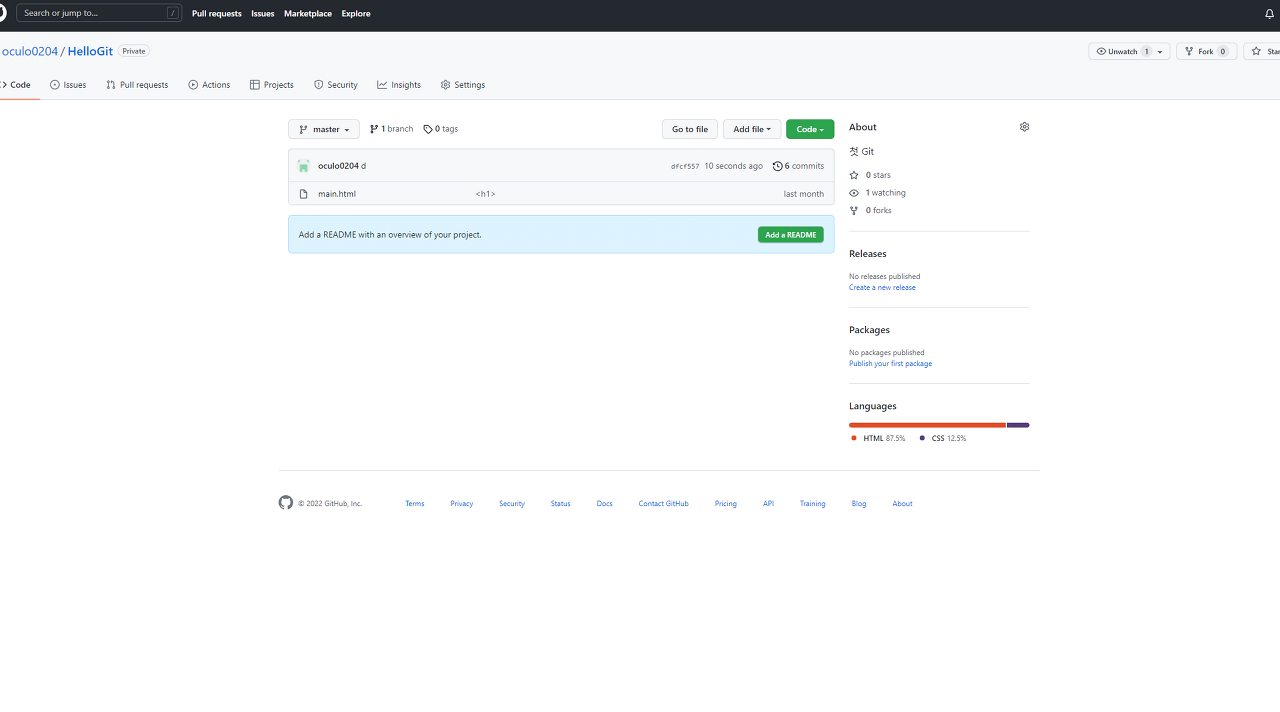This screenshot has width=1280, height=712.
Task: Click the purple CSS segment of language bar
Action: 1018,425
